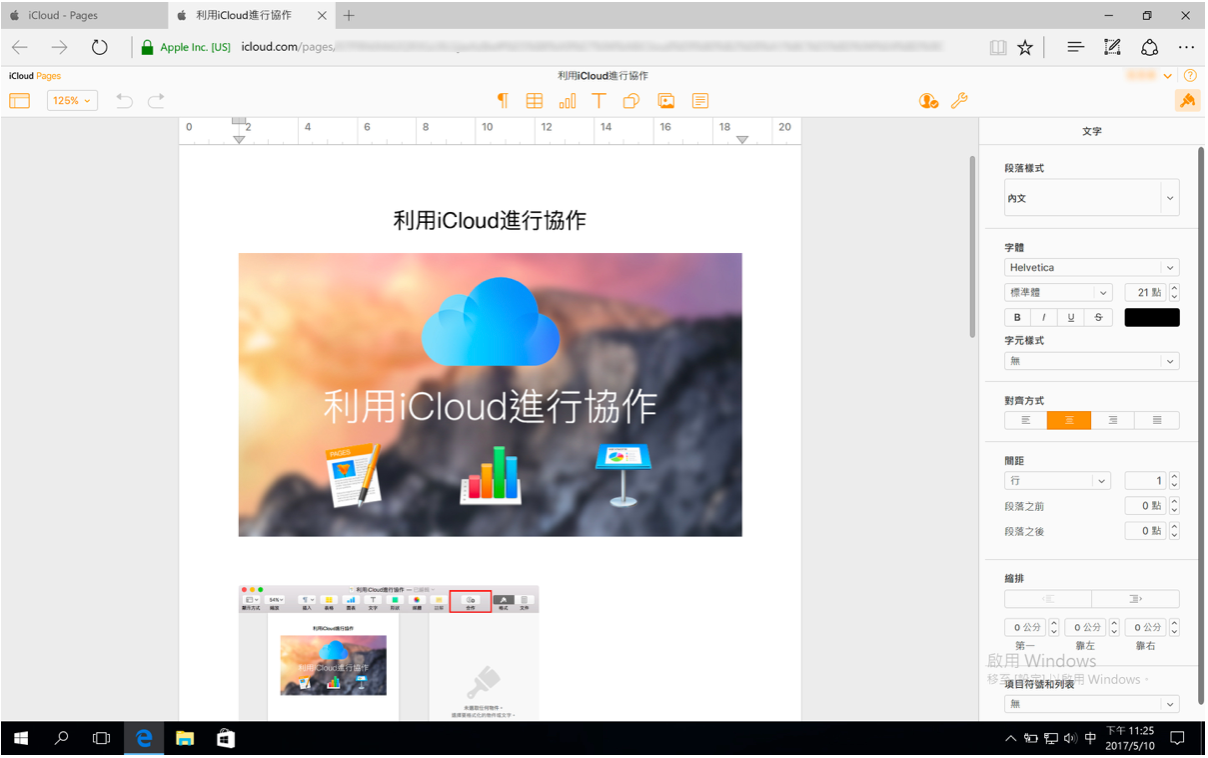
Task: Toggle underline text formatting
Action: point(1072,317)
